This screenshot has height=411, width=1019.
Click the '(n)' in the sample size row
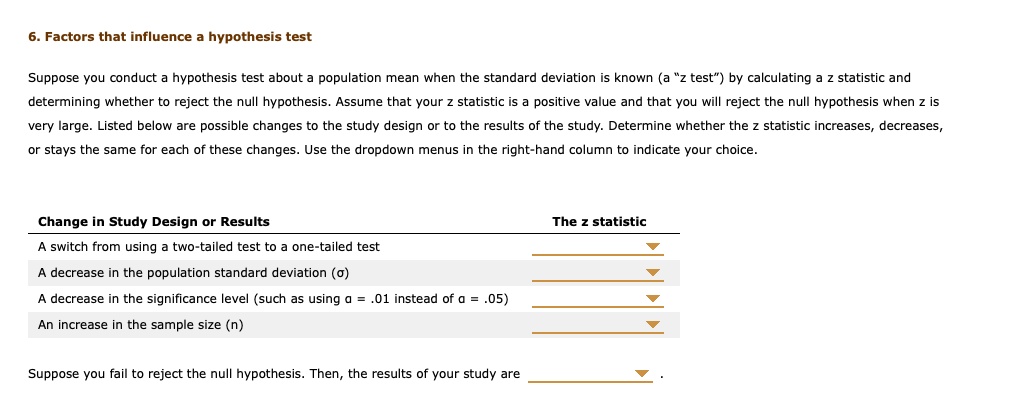pyautogui.click(x=234, y=325)
